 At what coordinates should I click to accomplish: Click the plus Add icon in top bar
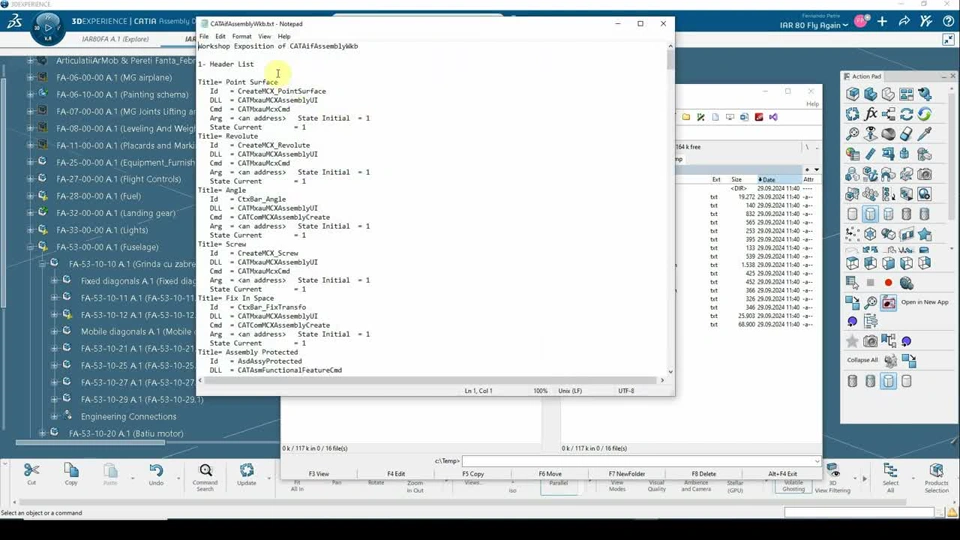pyautogui.click(x=882, y=21)
